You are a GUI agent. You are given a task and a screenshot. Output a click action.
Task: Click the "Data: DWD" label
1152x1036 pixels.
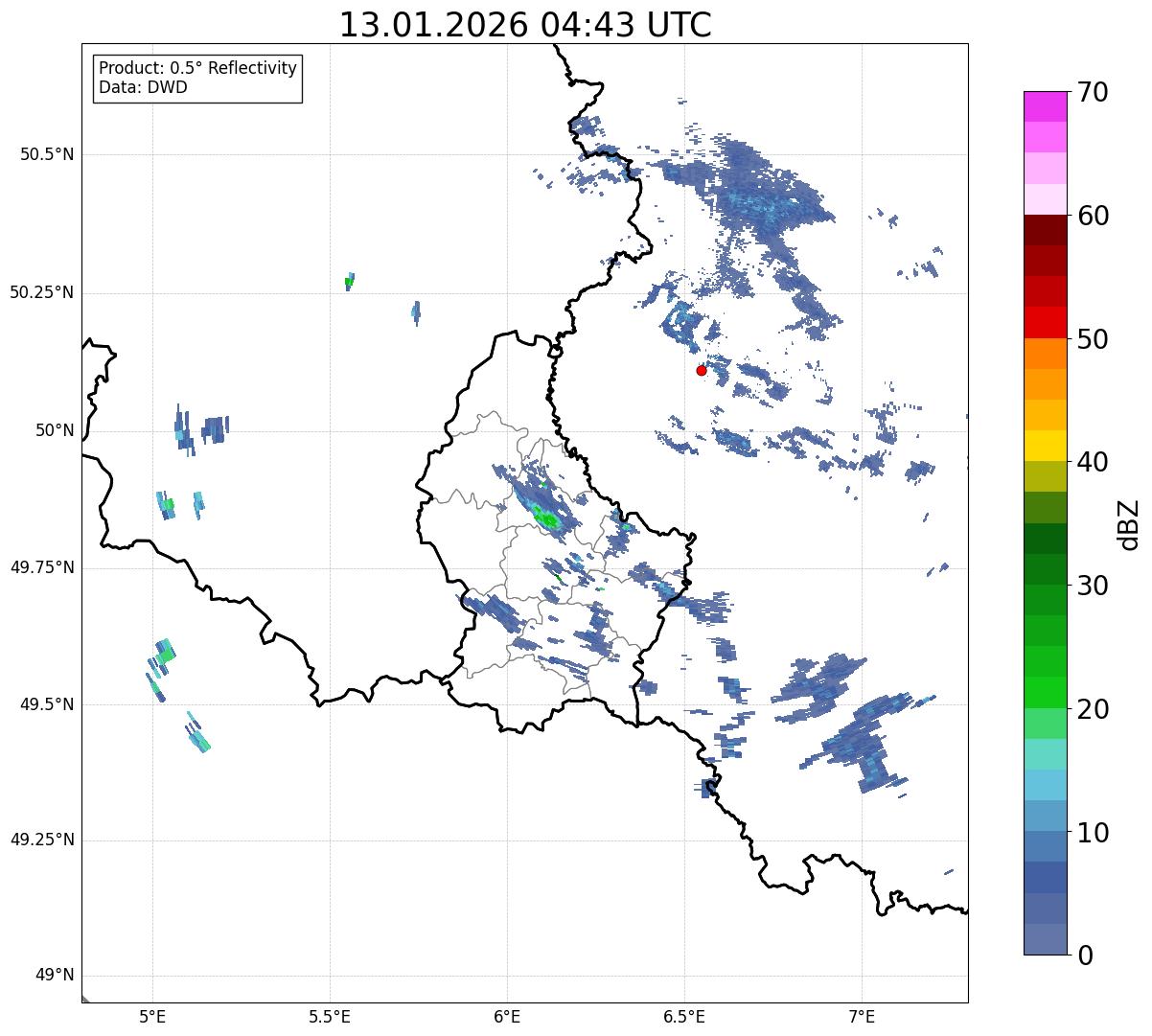144,88
